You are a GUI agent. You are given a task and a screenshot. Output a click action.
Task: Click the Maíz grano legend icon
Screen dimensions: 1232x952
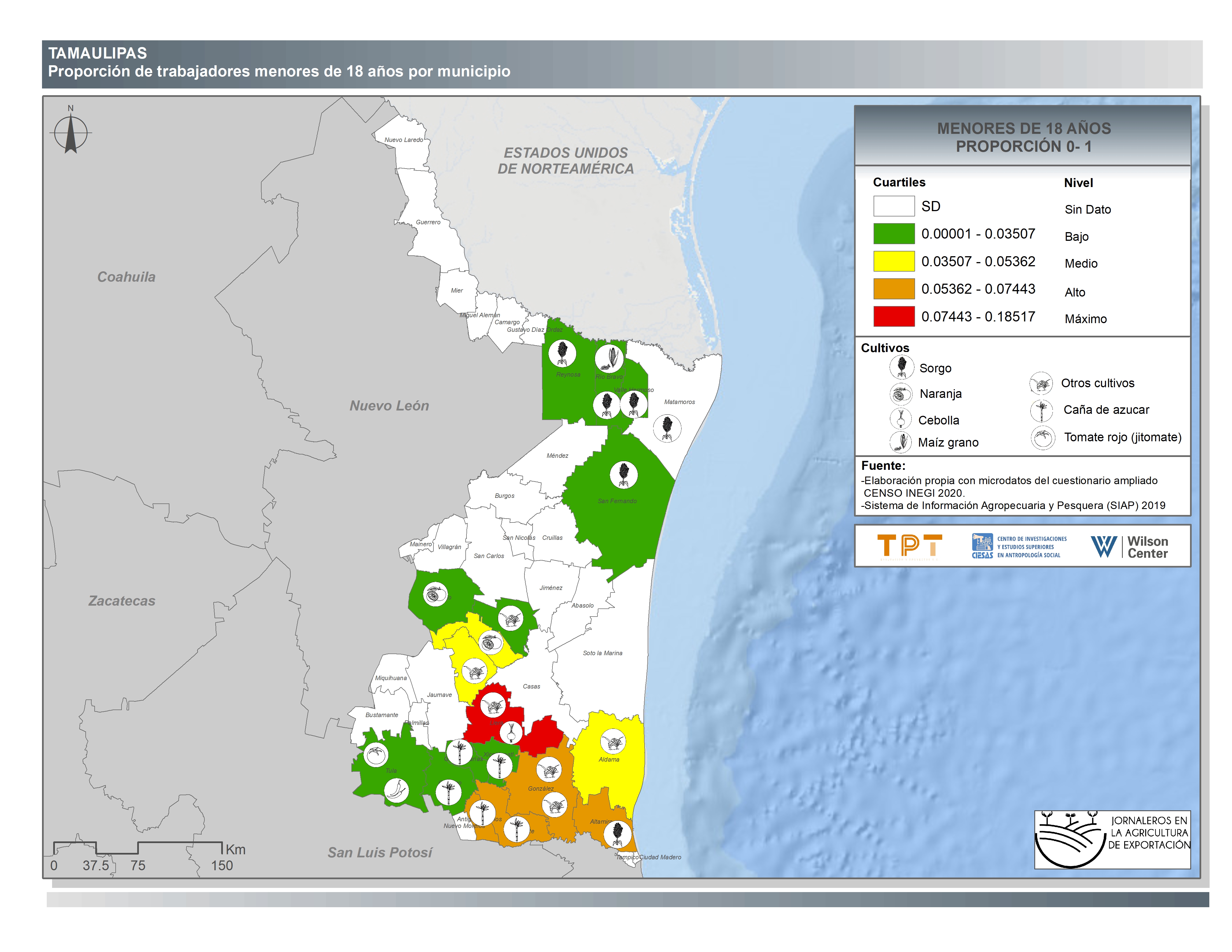click(x=901, y=442)
